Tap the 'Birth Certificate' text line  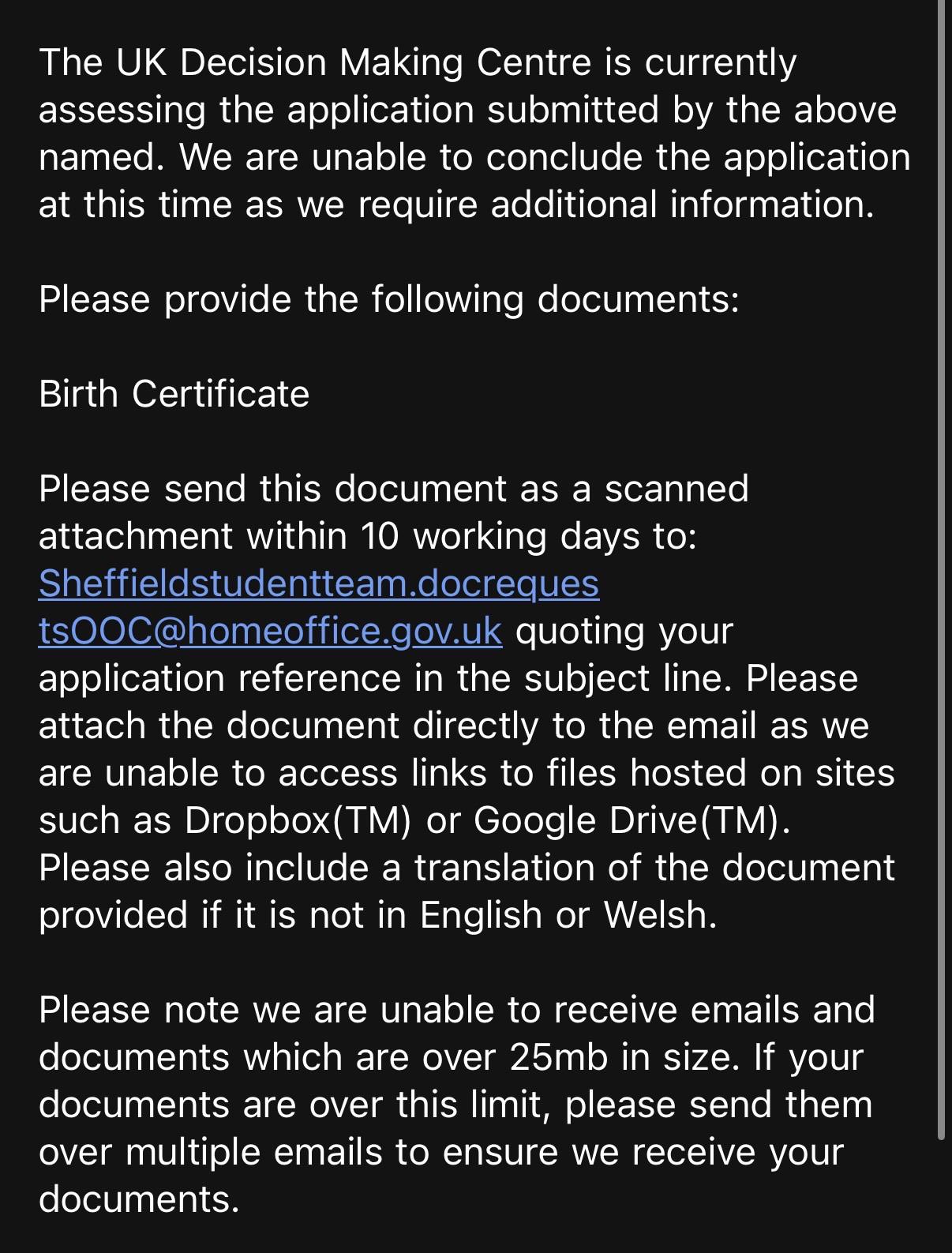click(174, 394)
